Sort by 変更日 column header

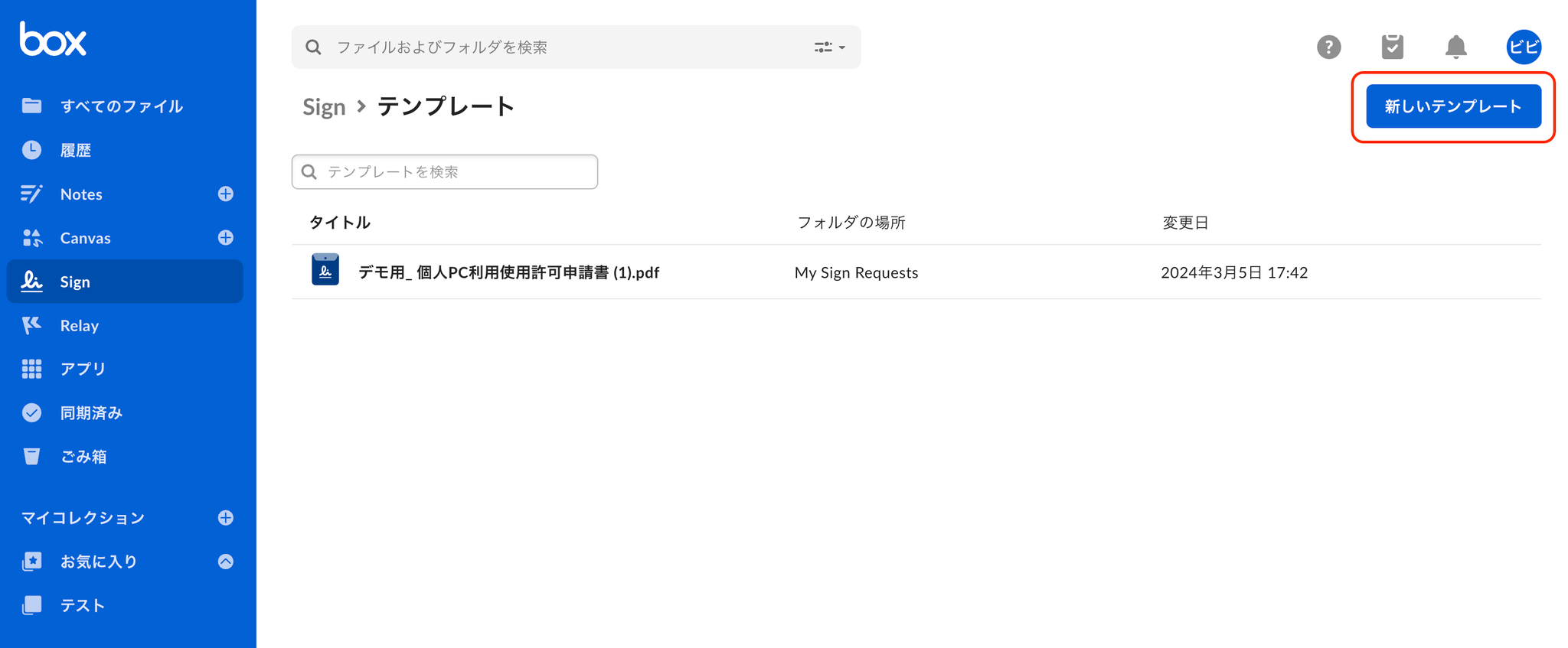[1185, 223]
